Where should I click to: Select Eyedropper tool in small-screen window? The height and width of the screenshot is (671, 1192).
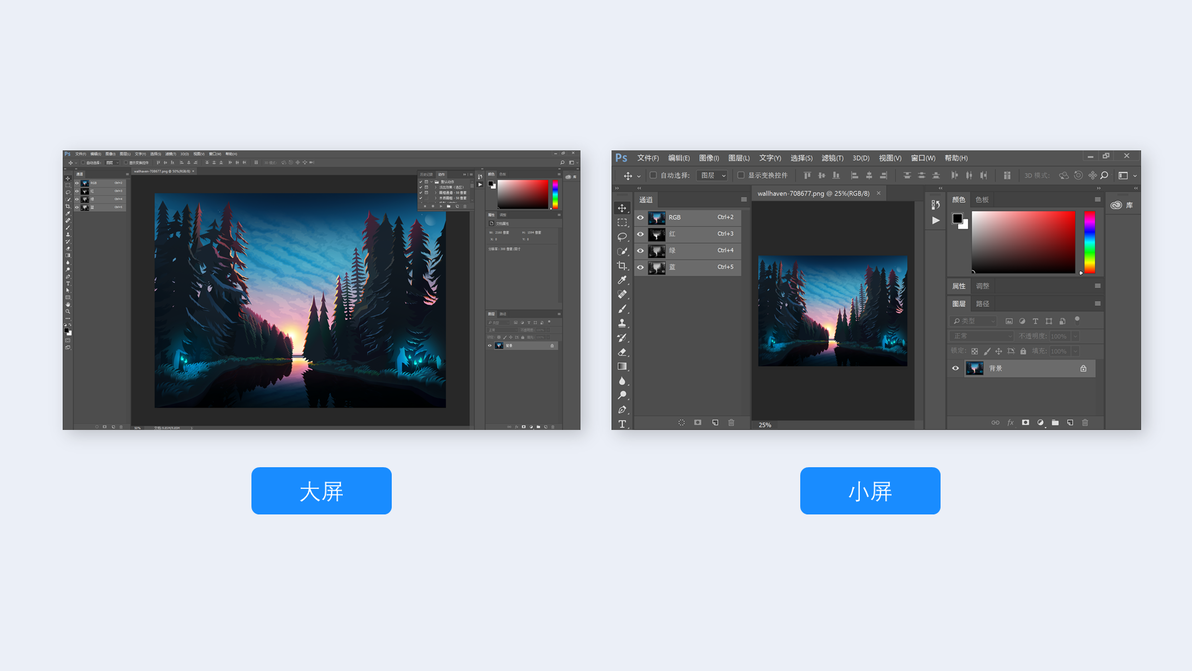click(x=623, y=280)
